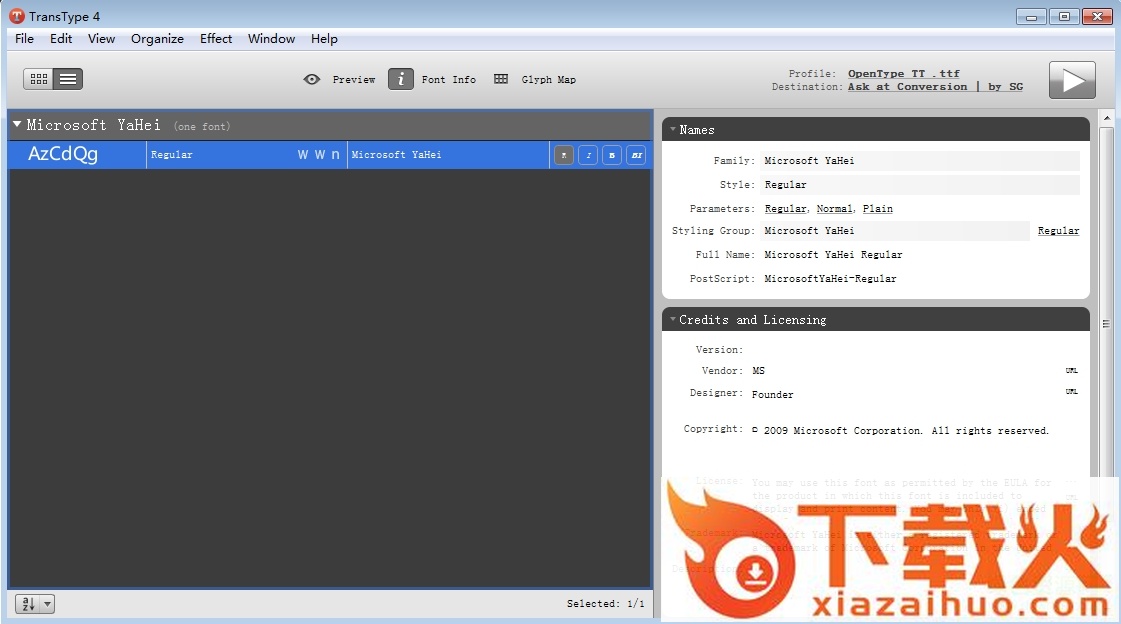
Task: Collapse the Microsoft YaHei font family group
Action: pos(17,124)
